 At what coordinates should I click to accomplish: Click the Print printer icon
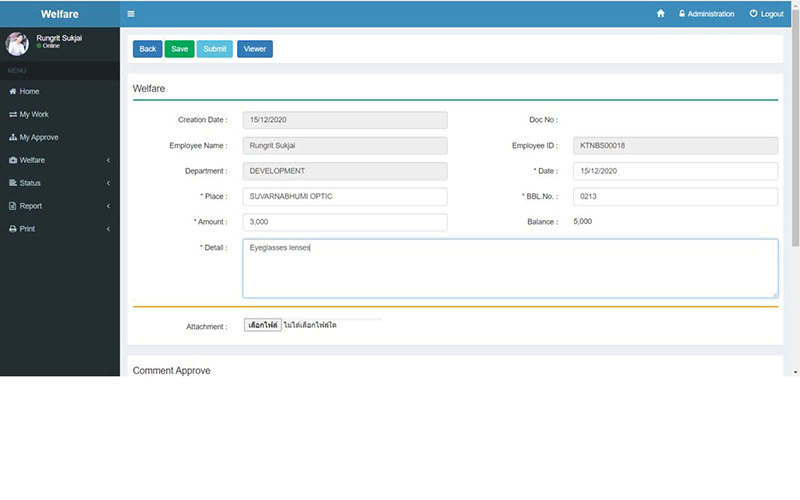(13, 229)
